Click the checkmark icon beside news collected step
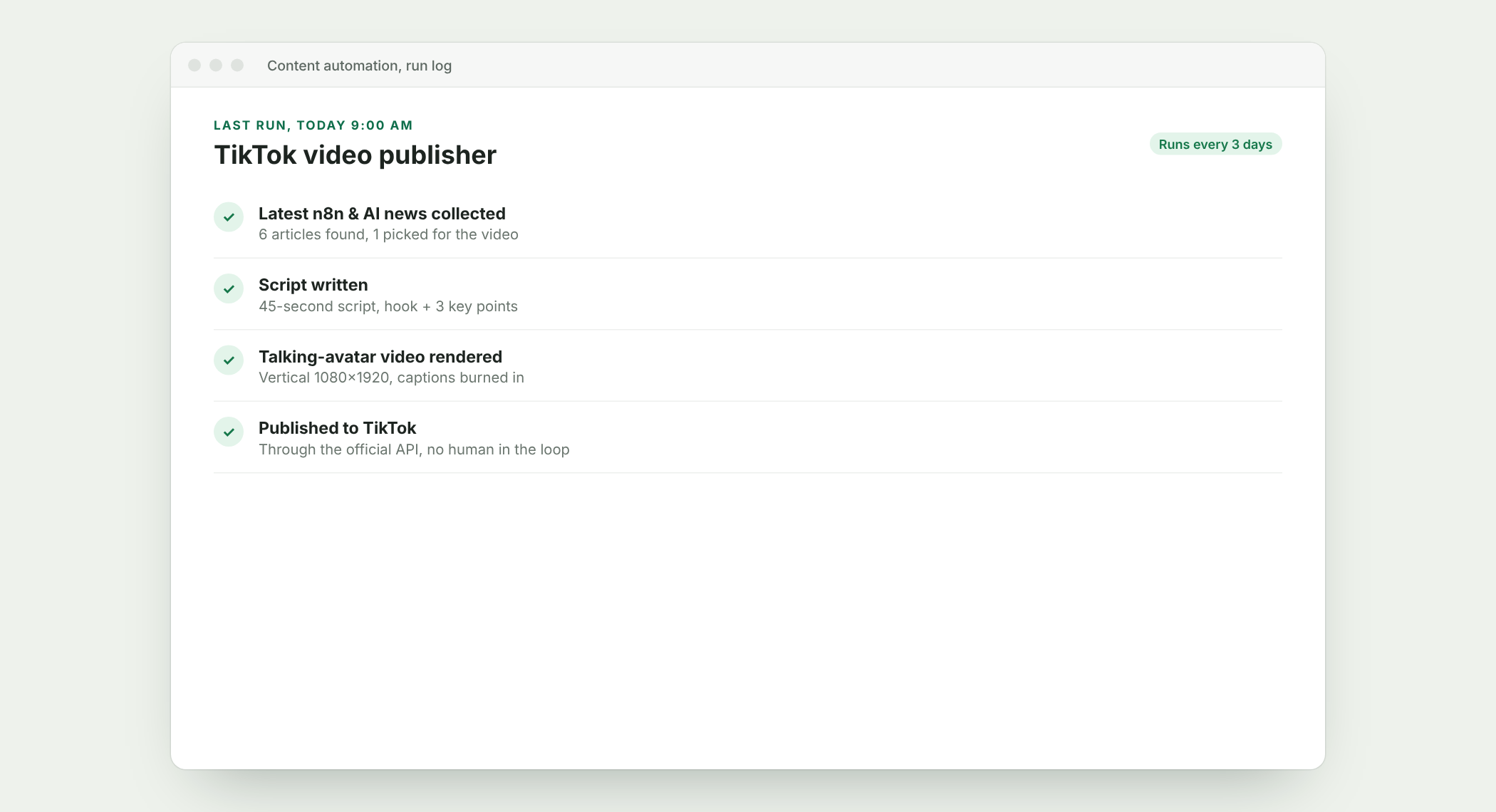 [229, 217]
